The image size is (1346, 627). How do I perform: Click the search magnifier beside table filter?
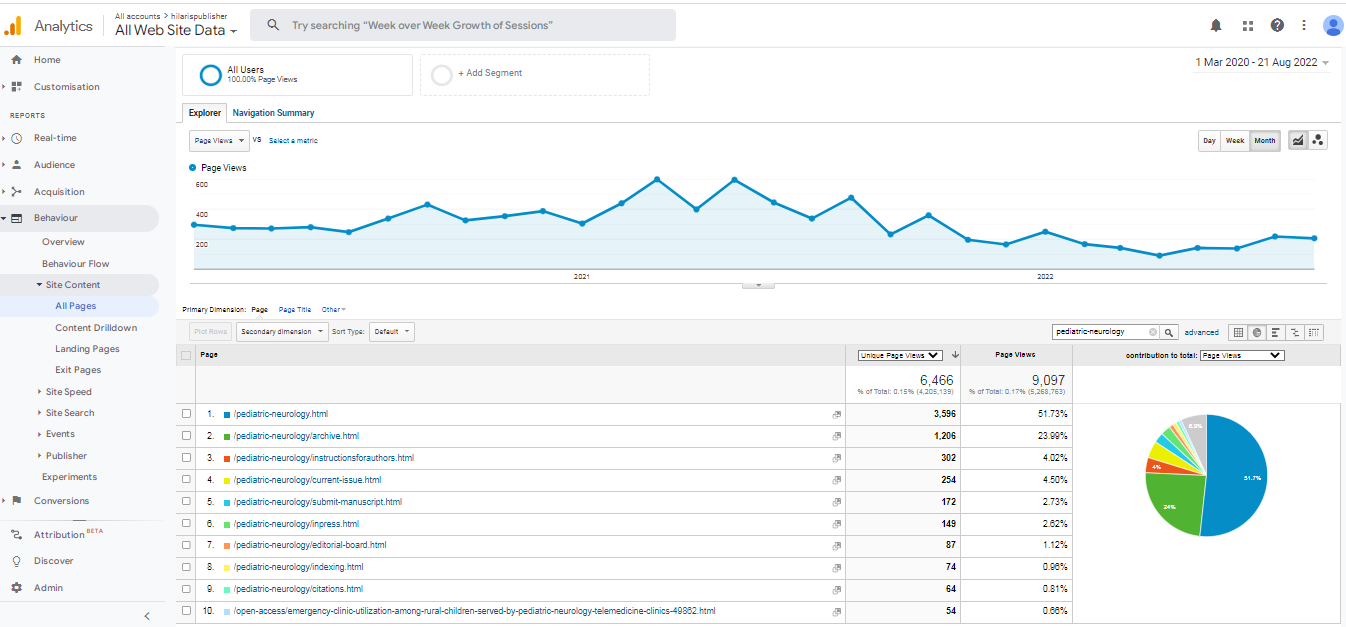pyautogui.click(x=1167, y=332)
